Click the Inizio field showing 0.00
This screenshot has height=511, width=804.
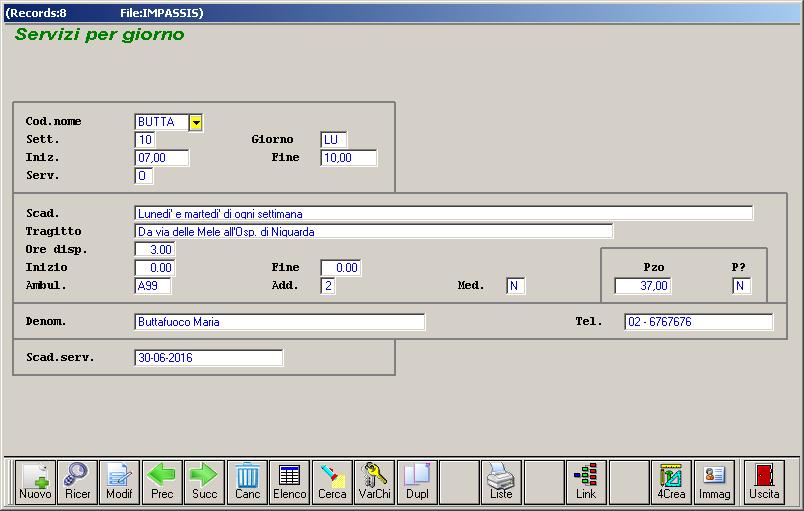(x=154, y=268)
